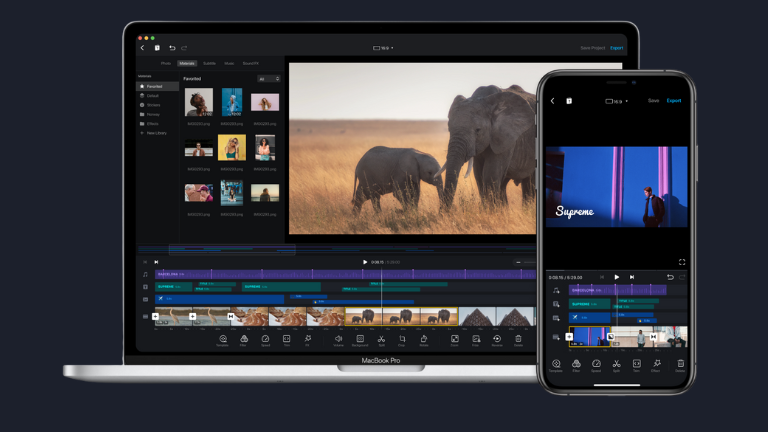Click the project file icon on MacBook
Image resolution: width=768 pixels, height=432 pixels.
point(157,48)
